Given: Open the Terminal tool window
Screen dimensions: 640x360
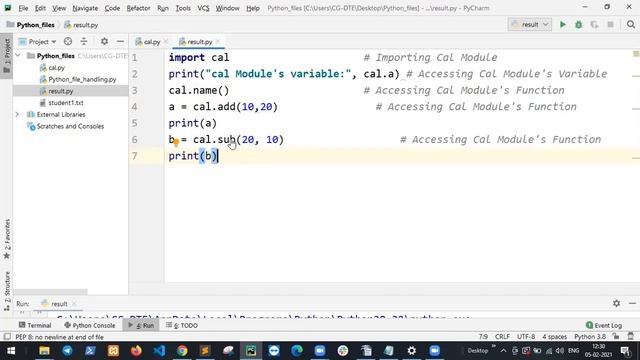Looking at the screenshot, I should point(35,325).
